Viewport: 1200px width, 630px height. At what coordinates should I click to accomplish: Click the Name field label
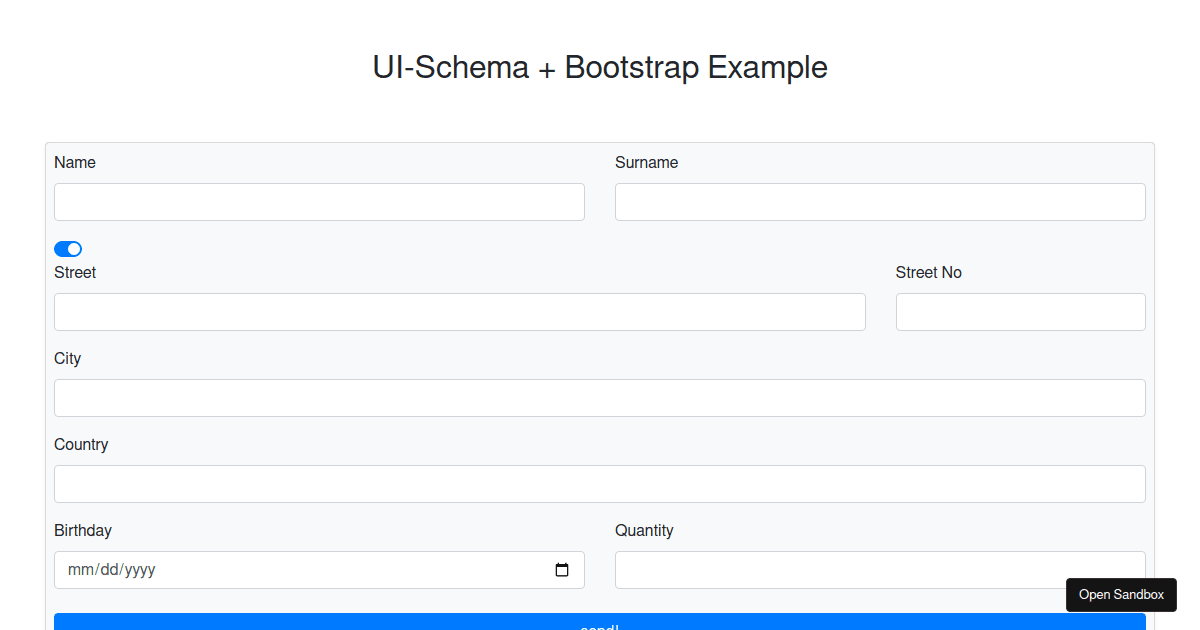coord(75,162)
